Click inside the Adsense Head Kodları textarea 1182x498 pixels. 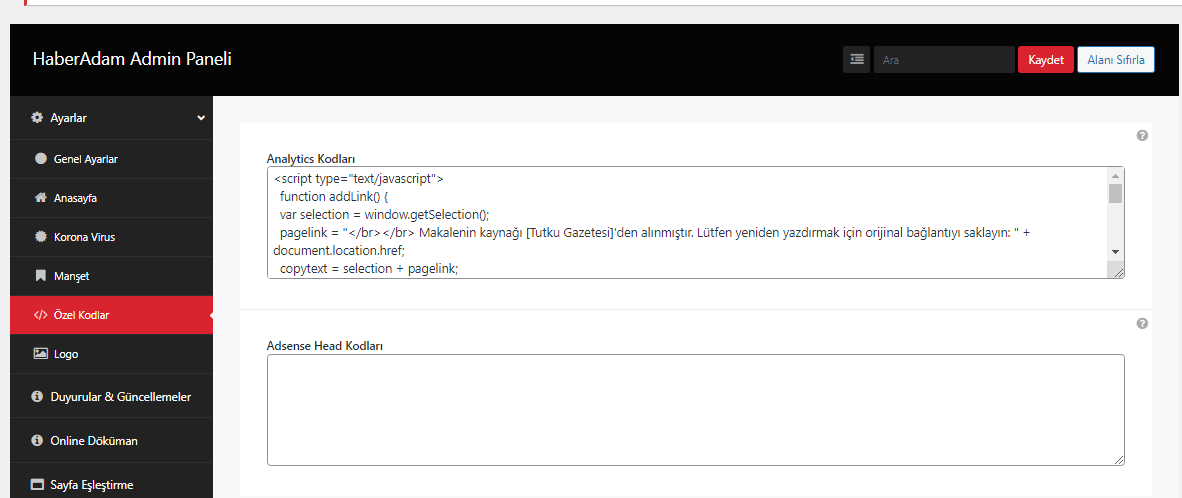[x=696, y=410]
